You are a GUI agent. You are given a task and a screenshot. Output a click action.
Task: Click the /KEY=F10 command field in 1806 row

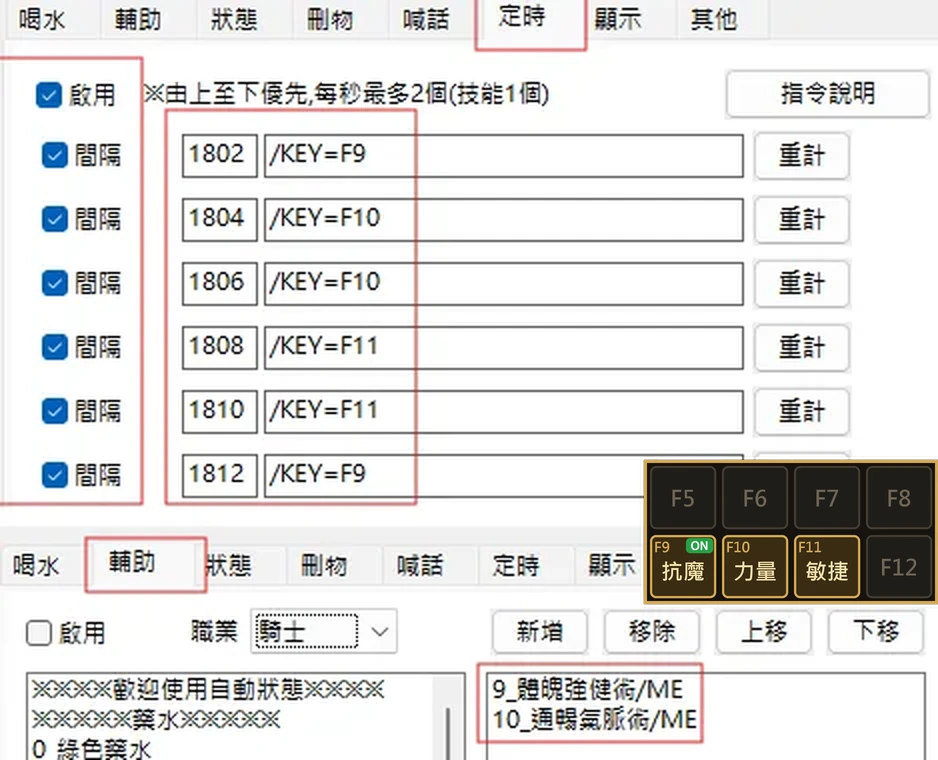504,284
